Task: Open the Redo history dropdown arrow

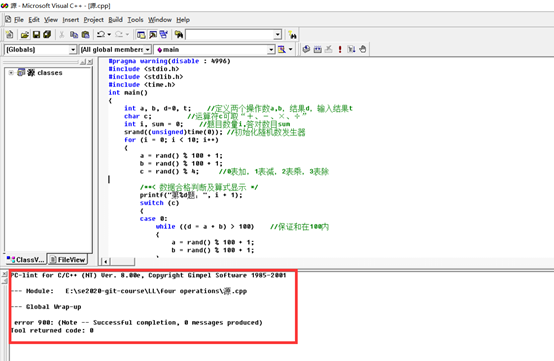Action: click(127, 35)
